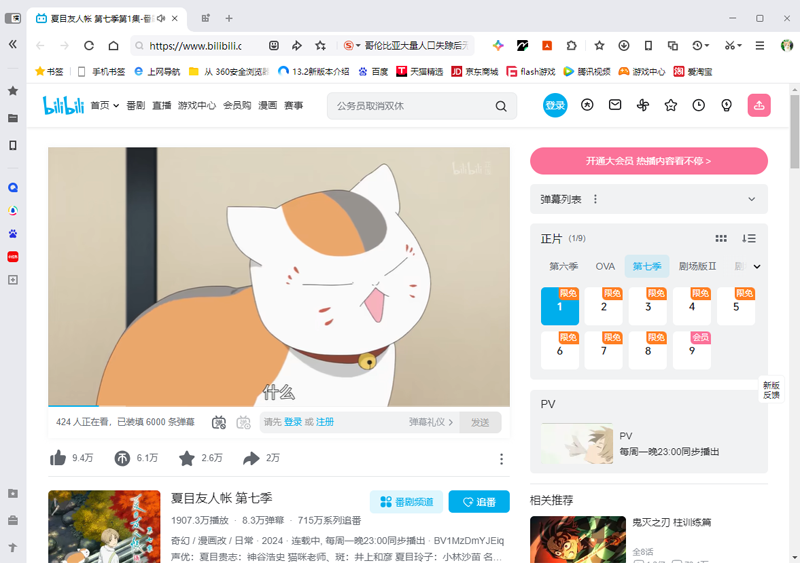The image size is (800, 563).
Task: Click the blue 登录 button
Action: coord(555,105)
